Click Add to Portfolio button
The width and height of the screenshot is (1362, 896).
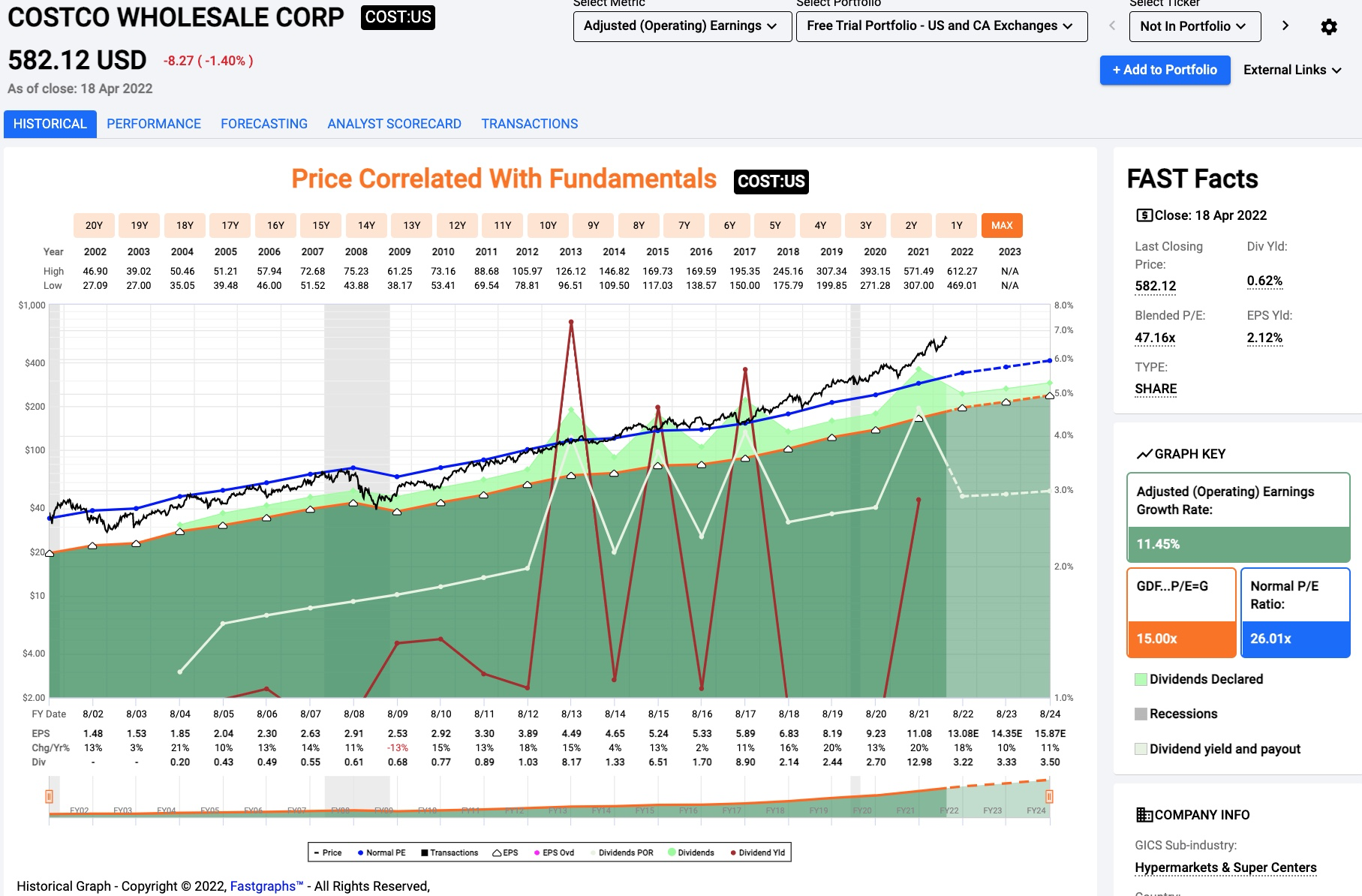(x=1165, y=70)
